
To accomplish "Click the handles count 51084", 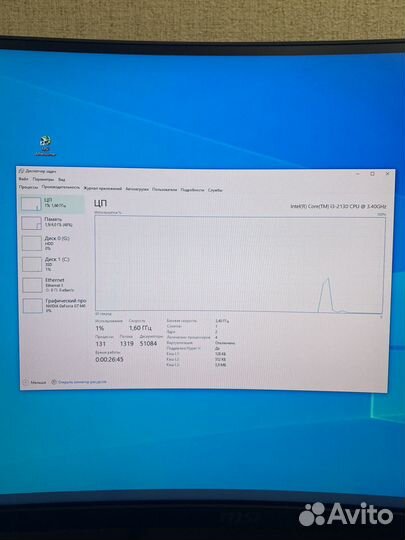I will coord(148,343).
